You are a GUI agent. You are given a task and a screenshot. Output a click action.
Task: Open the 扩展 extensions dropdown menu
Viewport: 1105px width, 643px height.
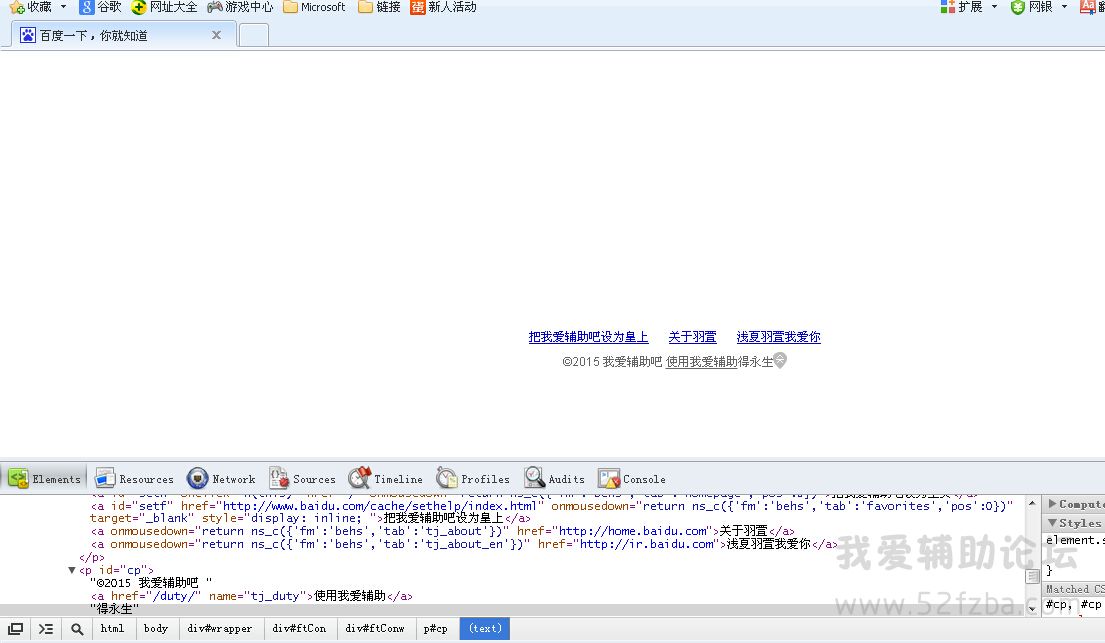point(994,7)
